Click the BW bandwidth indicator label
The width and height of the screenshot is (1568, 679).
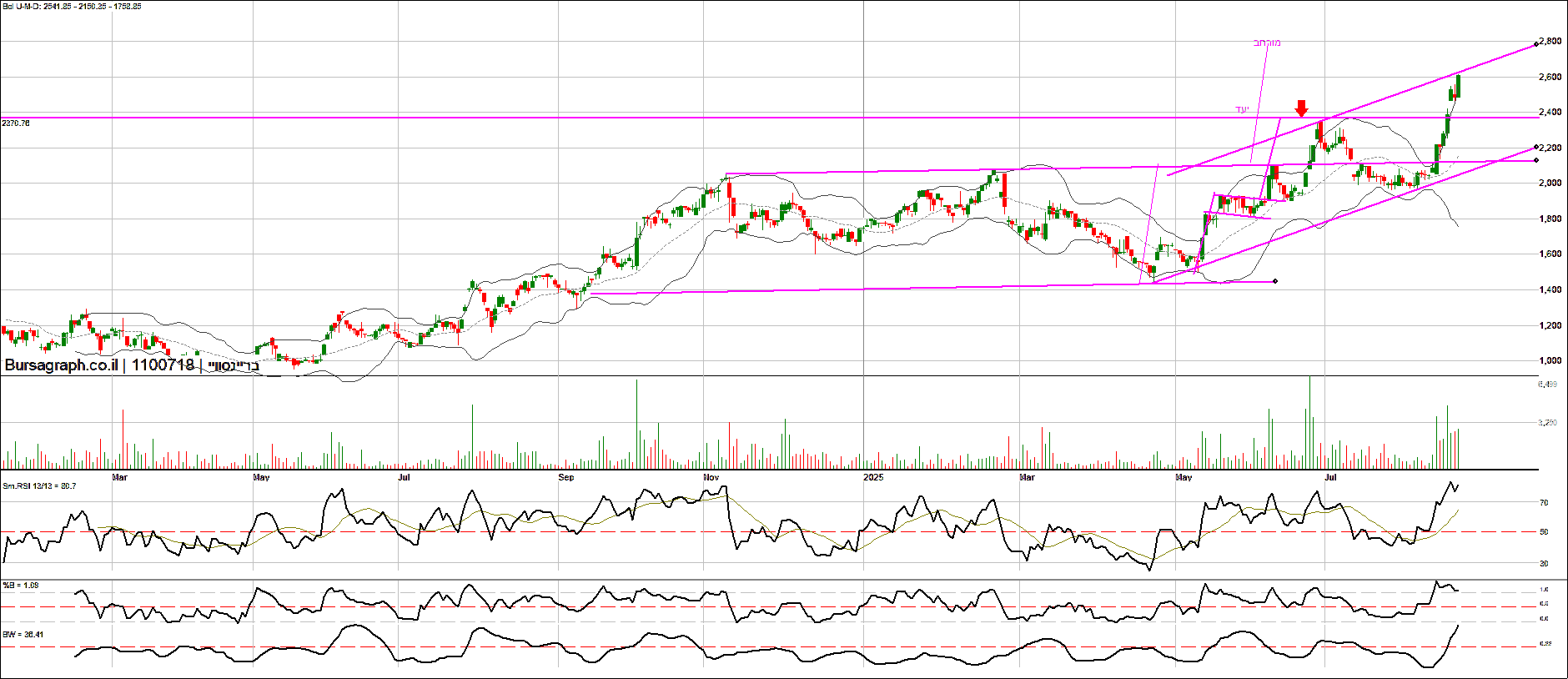tap(23, 635)
